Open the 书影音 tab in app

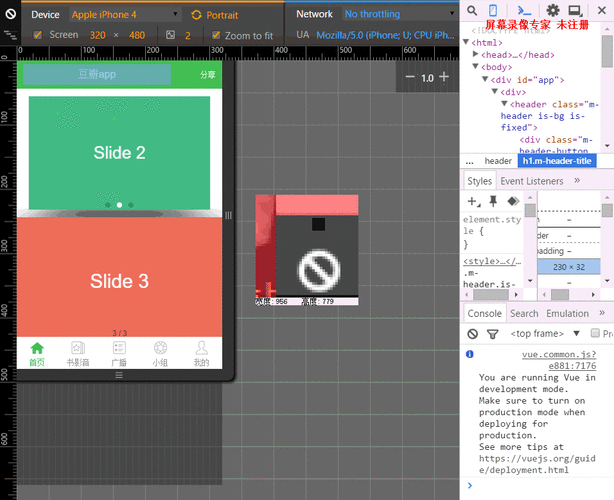click(78, 348)
